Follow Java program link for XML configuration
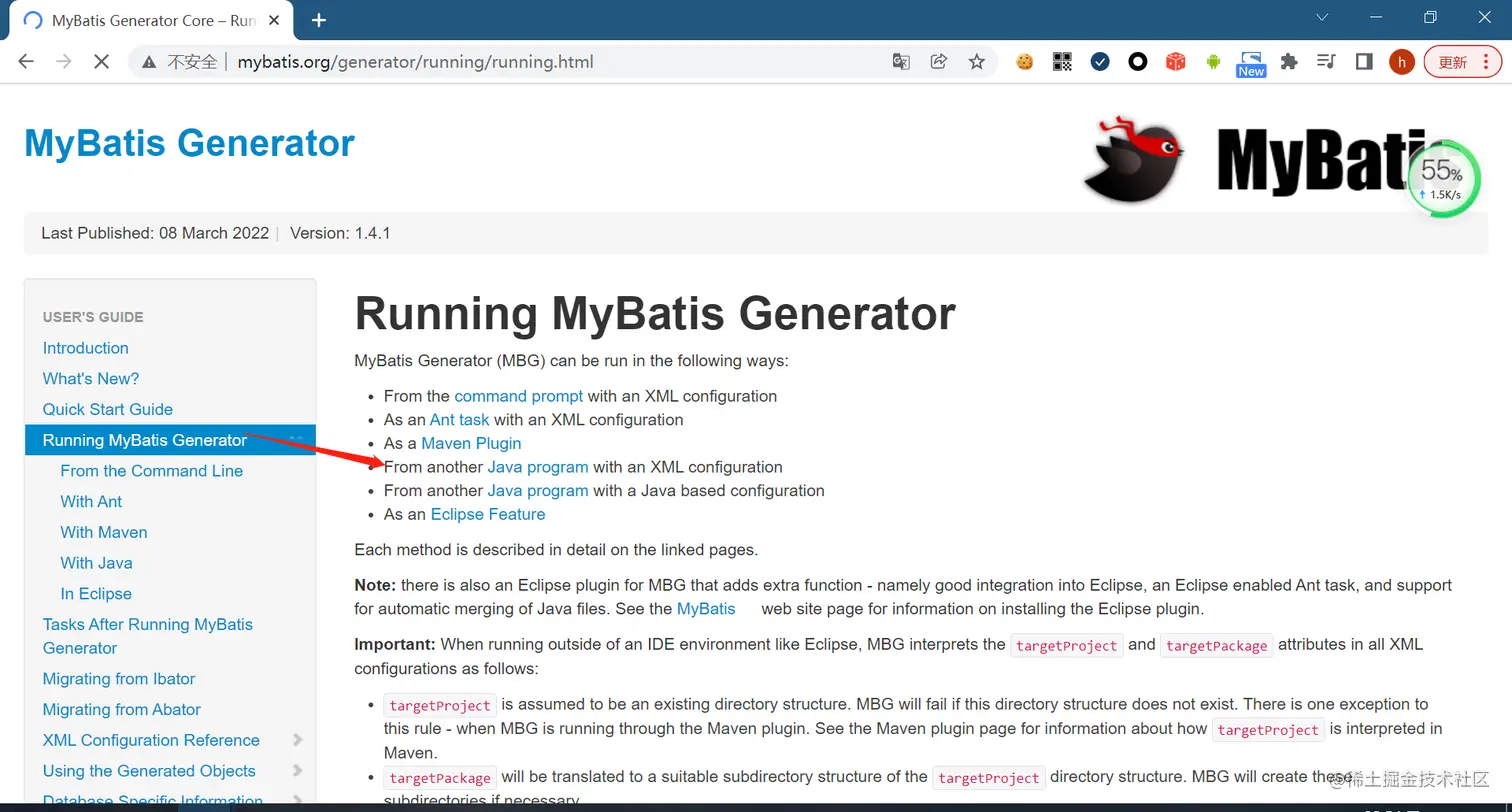The width and height of the screenshot is (1512, 812). click(538, 467)
